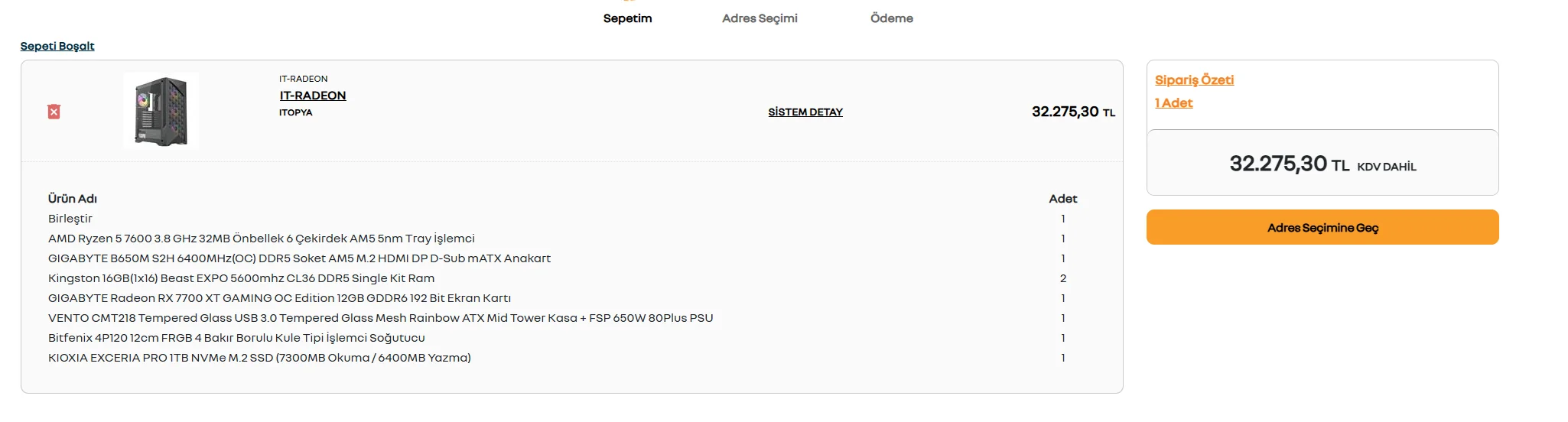Viewport: 1568px width, 422px height.
Task: Remove IT-RADEON with the red delete icon
Action: [54, 112]
